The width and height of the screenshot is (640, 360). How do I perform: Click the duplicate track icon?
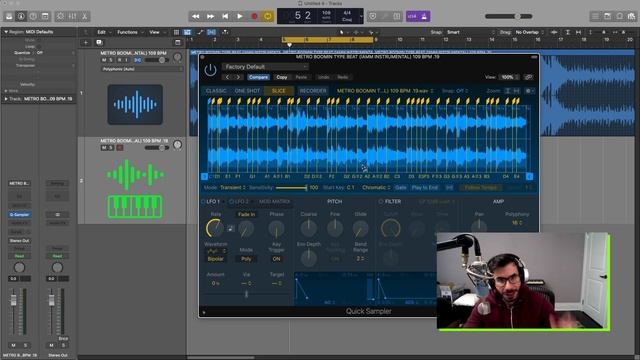point(99,42)
